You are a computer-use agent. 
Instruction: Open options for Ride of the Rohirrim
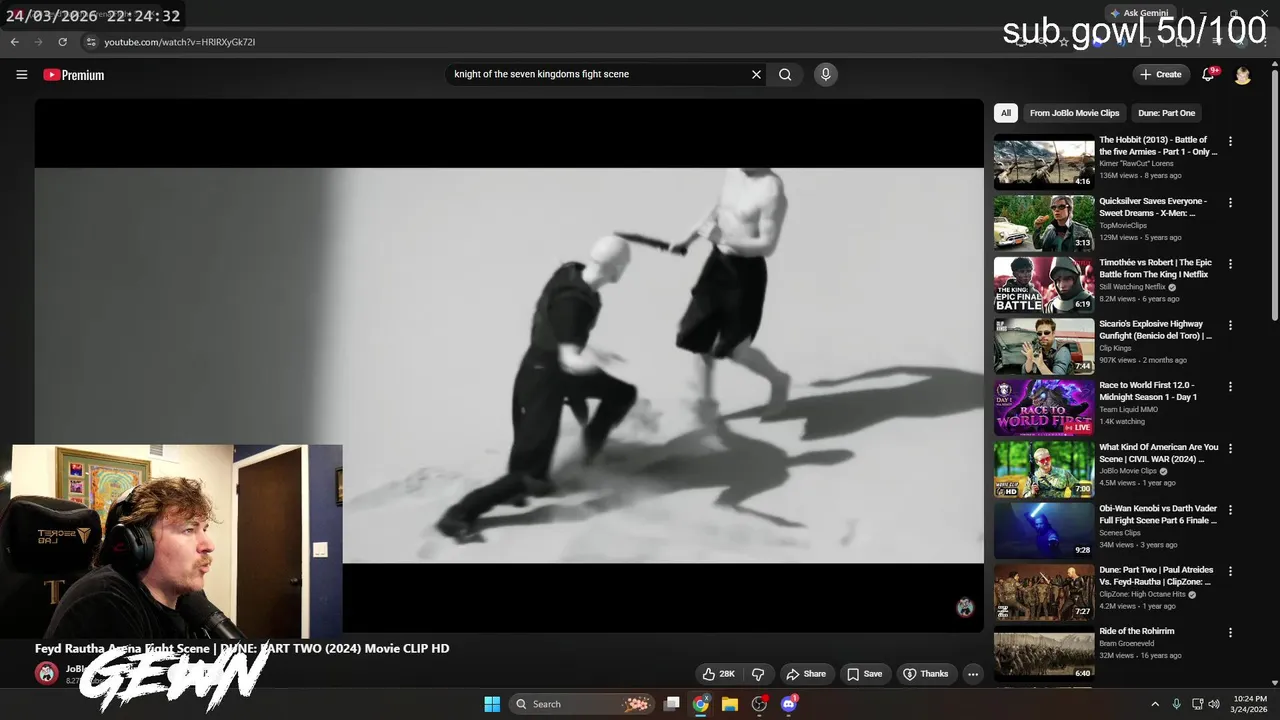click(x=1230, y=632)
